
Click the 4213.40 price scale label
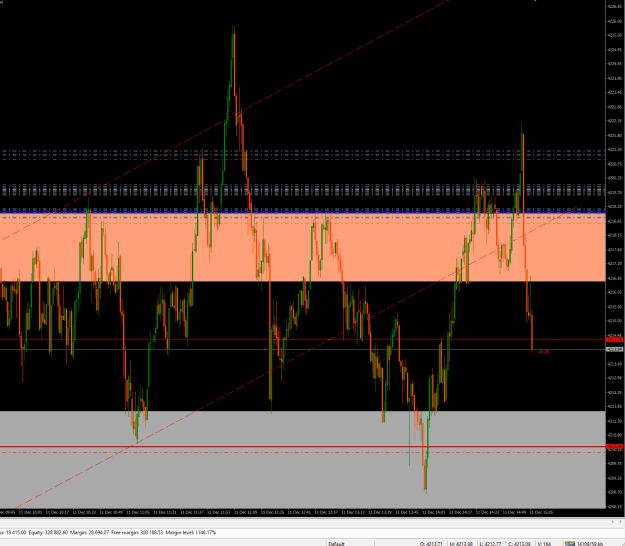click(614, 363)
